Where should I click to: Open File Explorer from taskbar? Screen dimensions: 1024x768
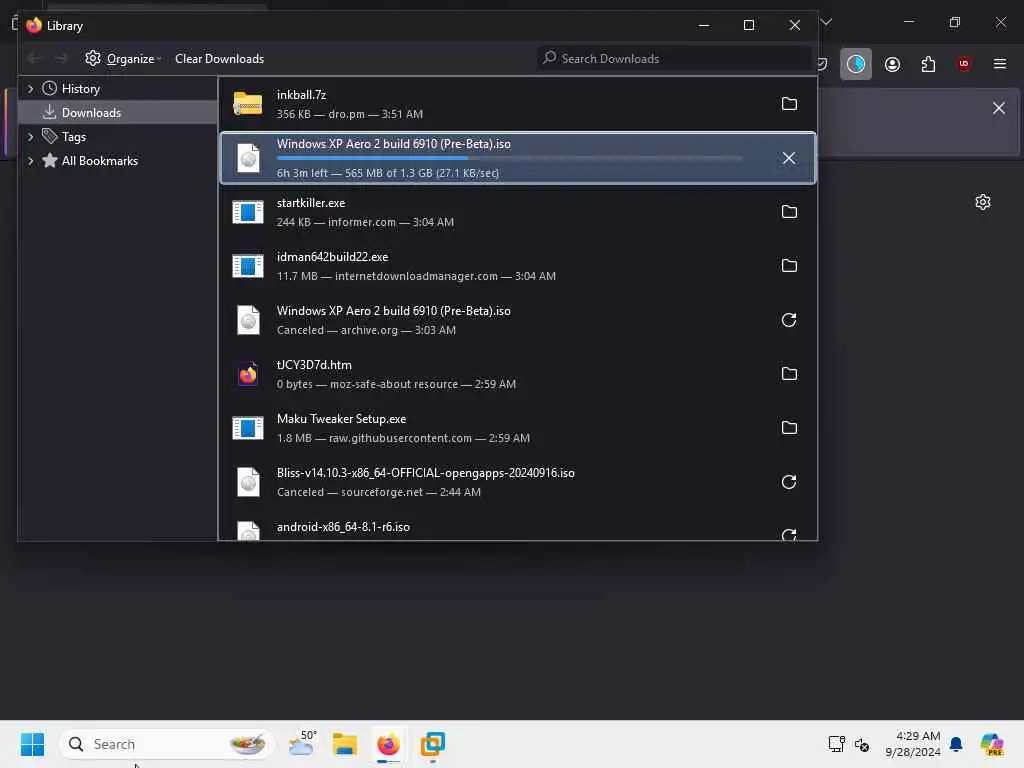coord(344,744)
